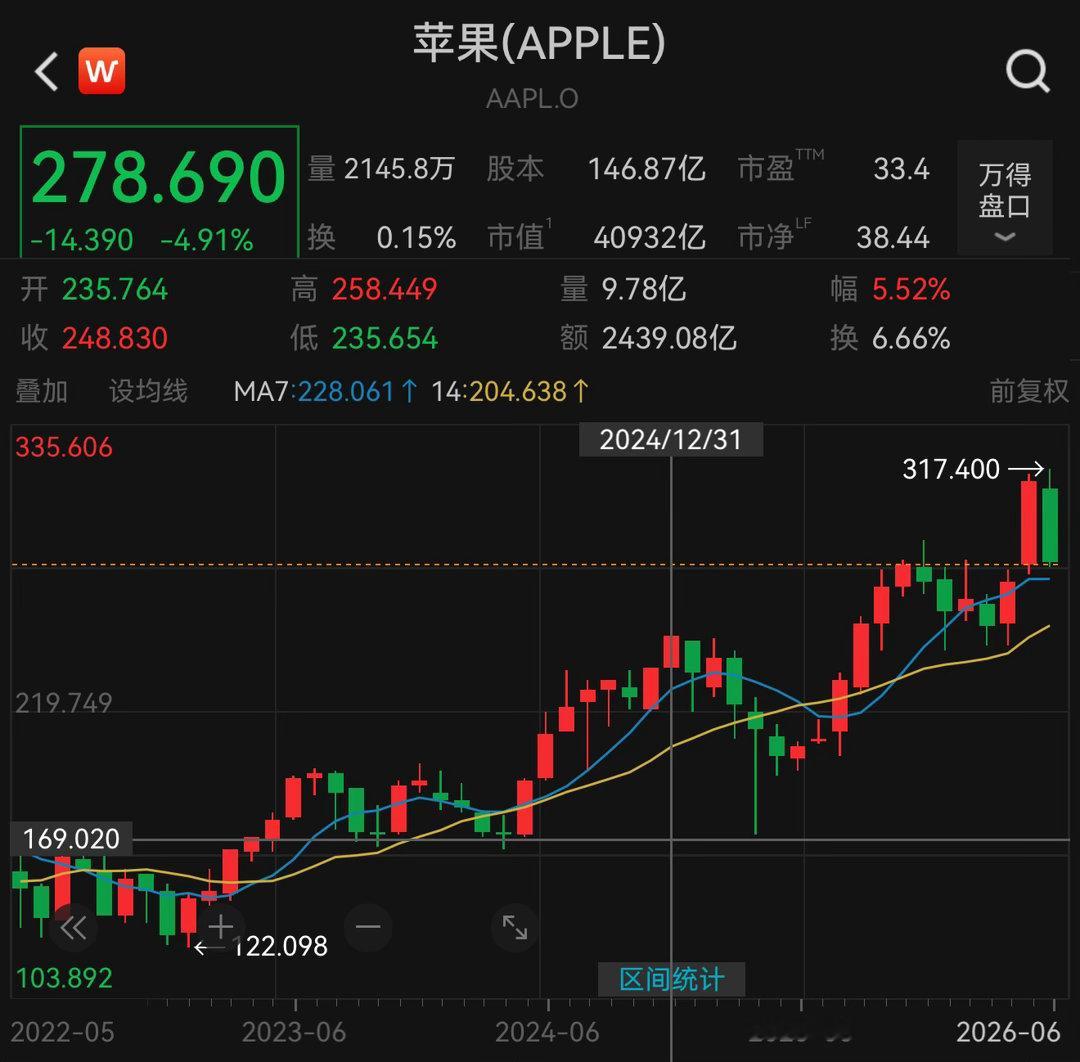Tap the 335.606 top price axis label

click(64, 448)
